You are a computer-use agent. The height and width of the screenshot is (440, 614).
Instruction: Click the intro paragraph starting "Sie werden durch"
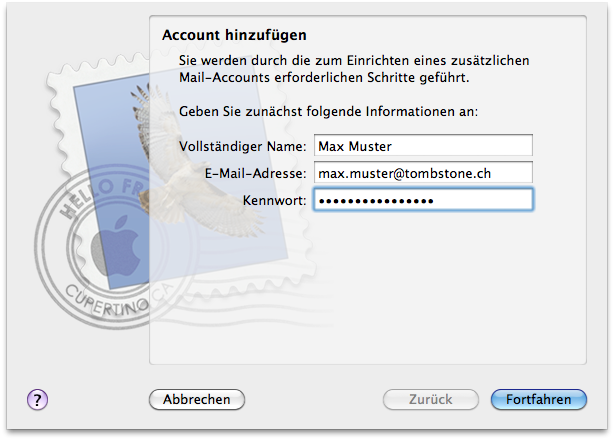(x=346, y=68)
